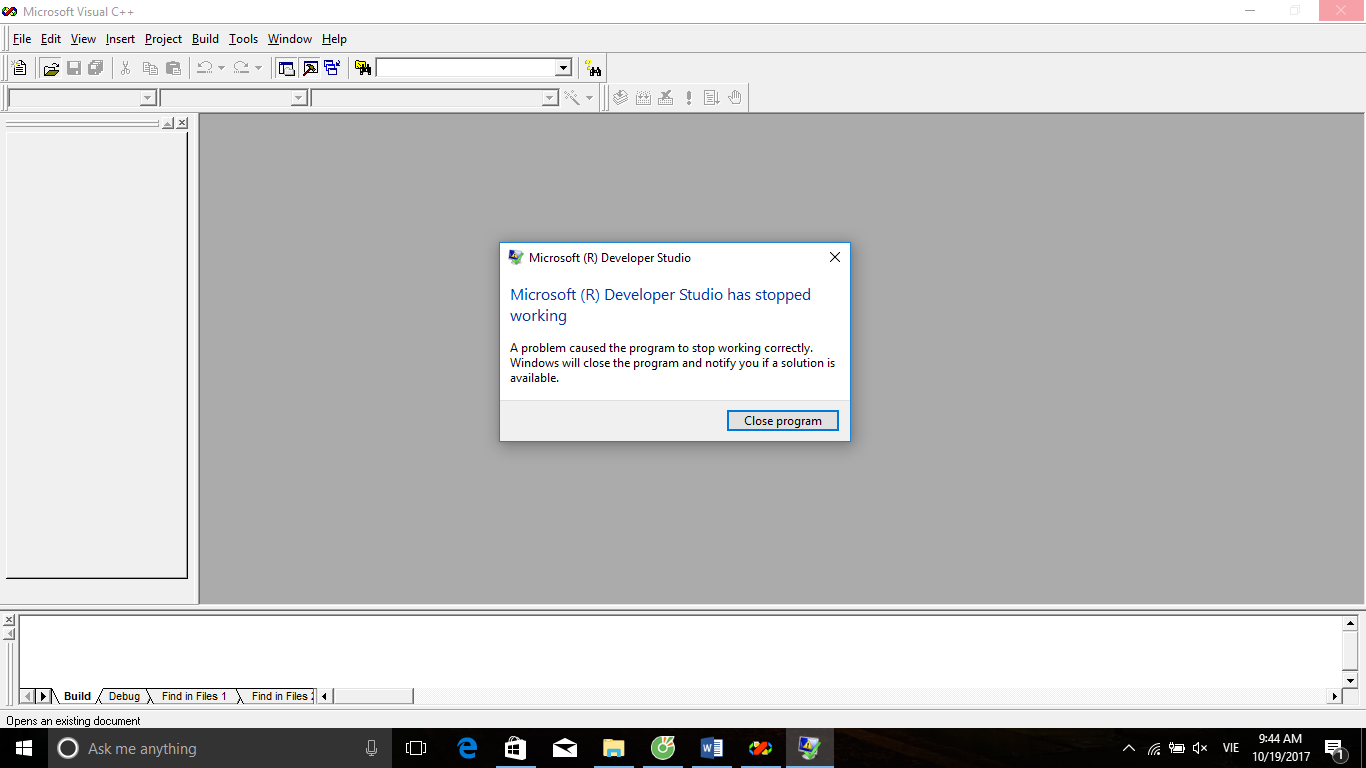Open the Help menu

point(334,39)
